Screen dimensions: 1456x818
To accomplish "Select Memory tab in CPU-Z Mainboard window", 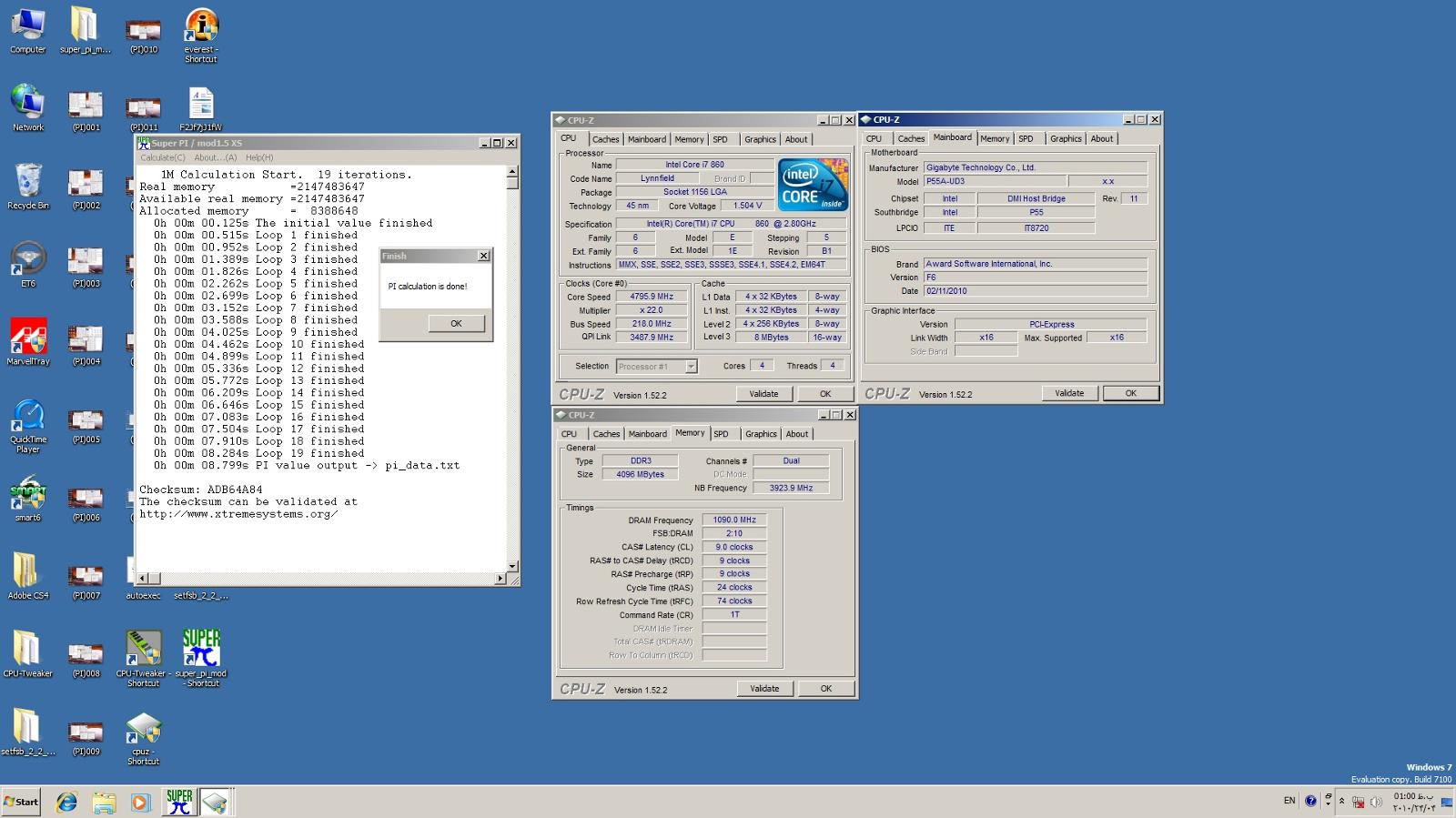I will (995, 138).
